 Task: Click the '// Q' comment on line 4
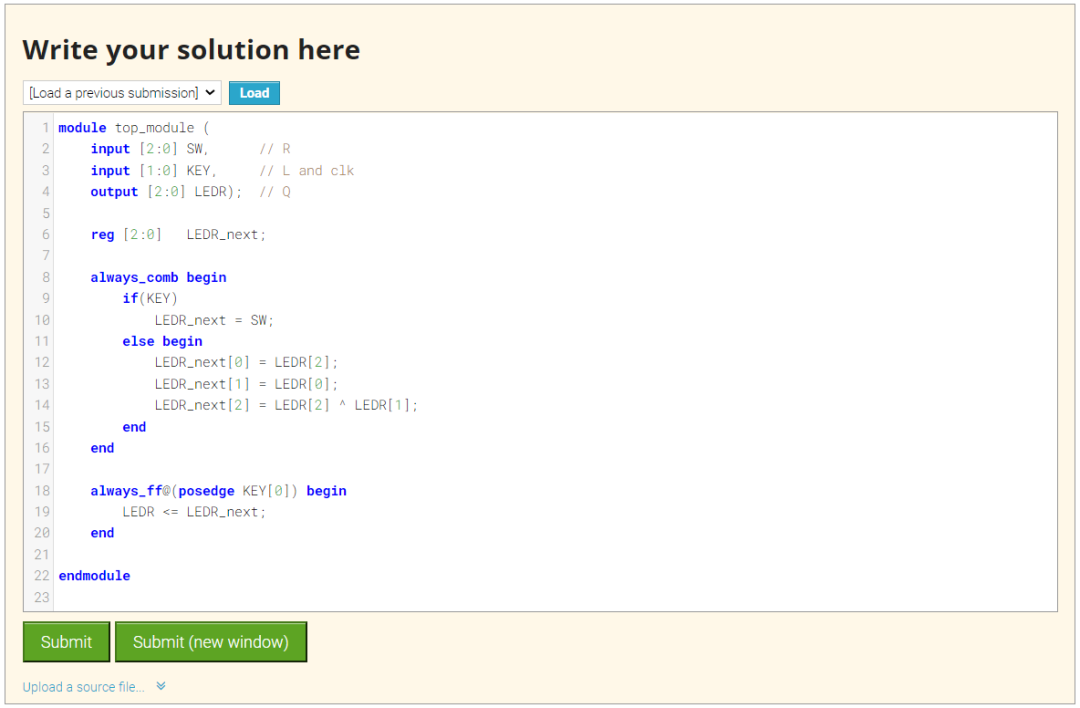pos(275,191)
